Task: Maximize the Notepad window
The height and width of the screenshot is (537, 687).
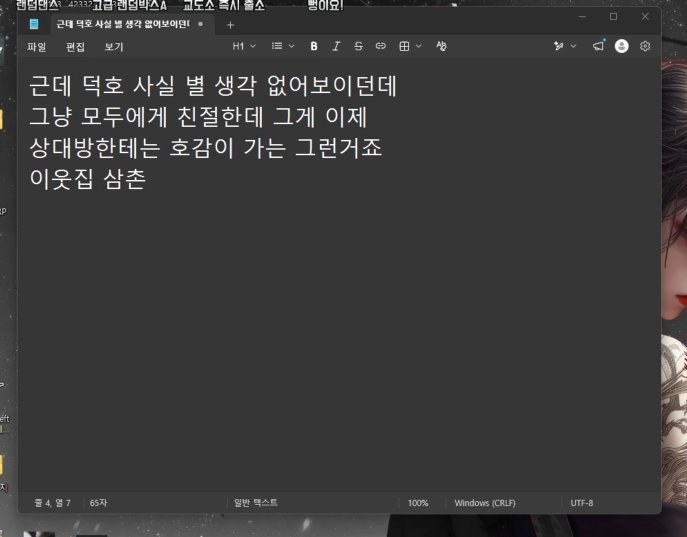Action: coord(613,17)
